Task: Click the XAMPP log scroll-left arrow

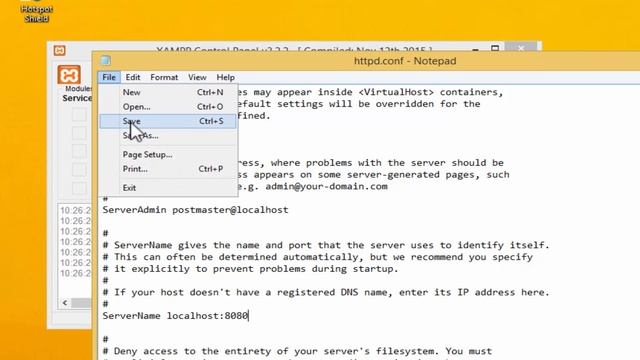Action: pos(65,303)
